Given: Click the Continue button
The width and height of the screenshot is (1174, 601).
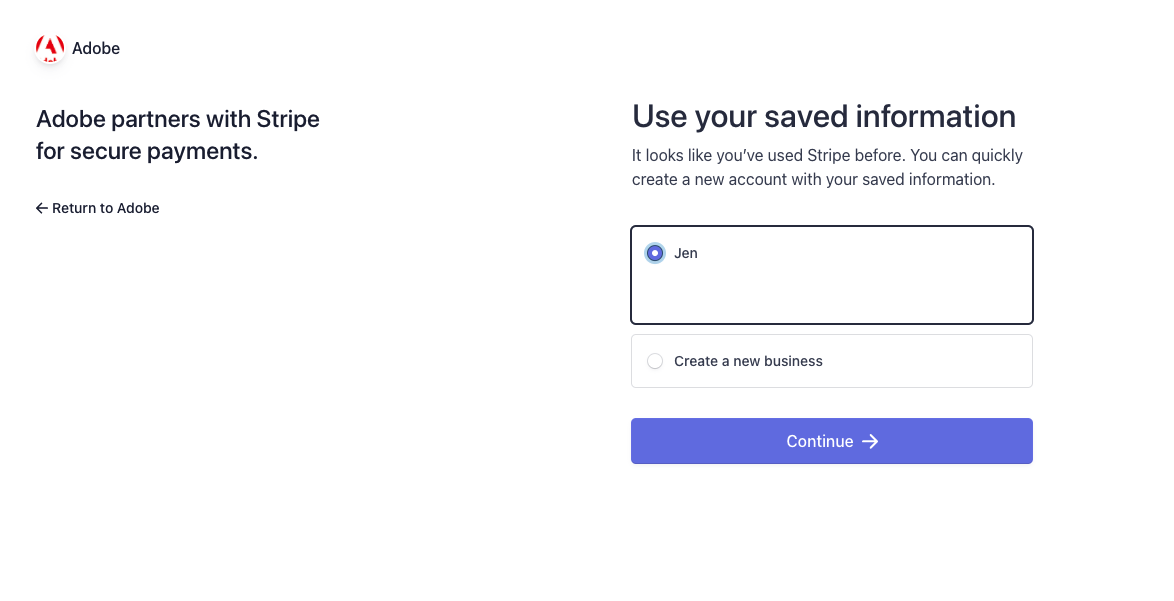Looking at the screenshot, I should pos(832,441).
